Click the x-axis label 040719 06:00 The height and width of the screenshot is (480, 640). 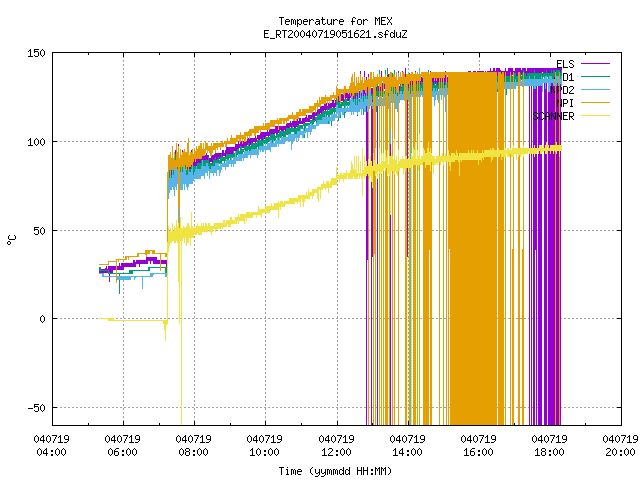(x=122, y=446)
